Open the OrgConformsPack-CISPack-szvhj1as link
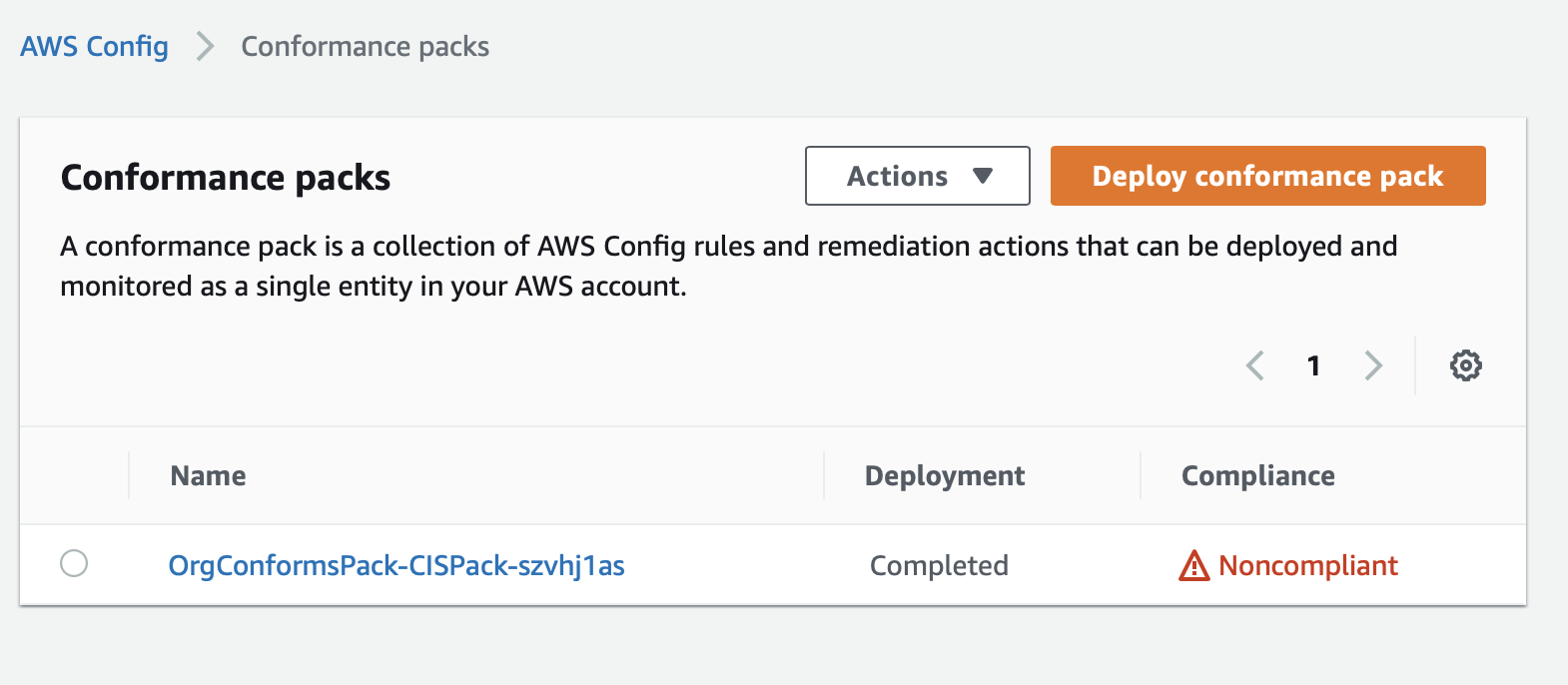Viewport: 1568px width, 685px height. [396, 566]
